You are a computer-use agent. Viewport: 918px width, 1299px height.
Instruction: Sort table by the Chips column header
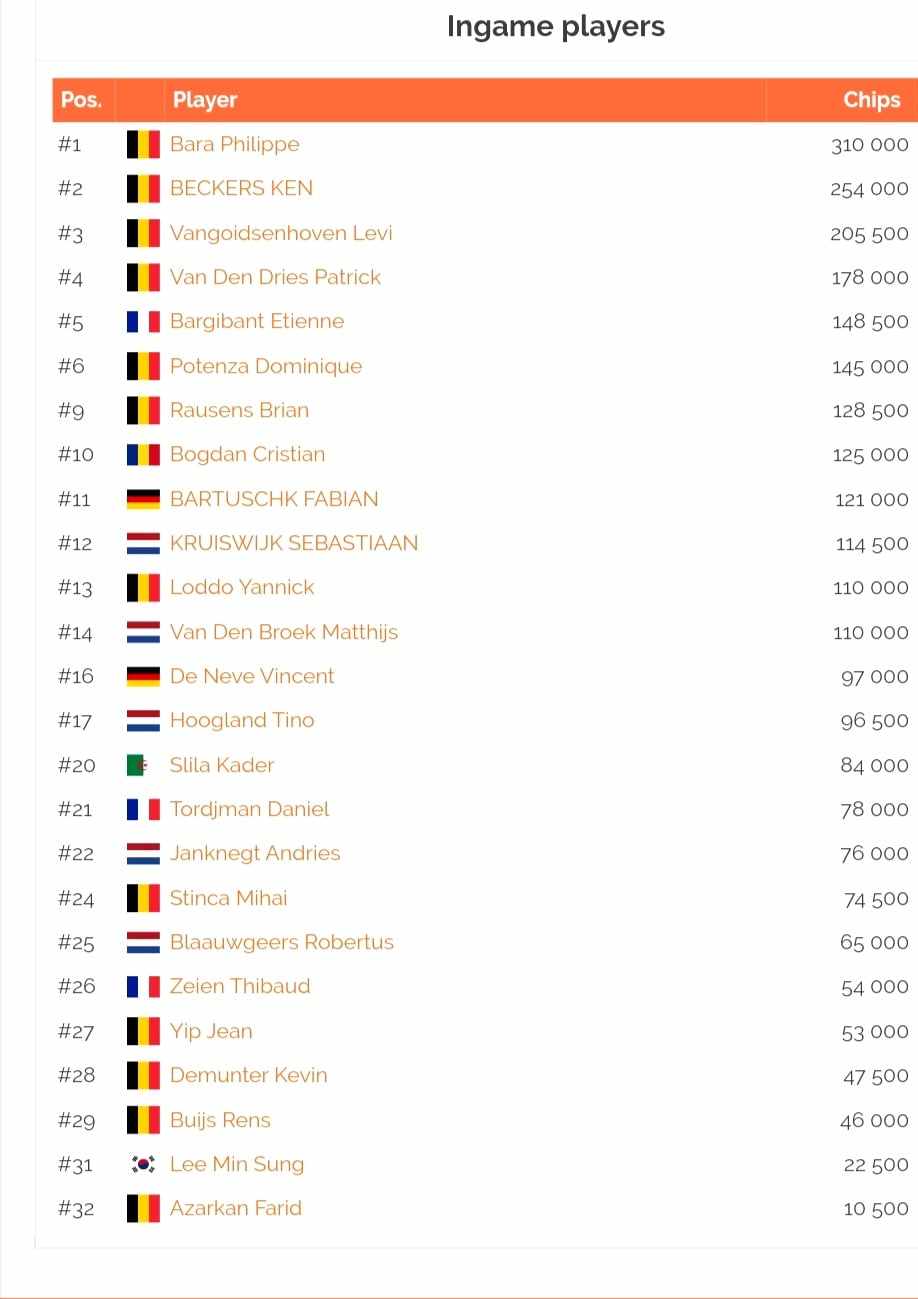click(872, 100)
